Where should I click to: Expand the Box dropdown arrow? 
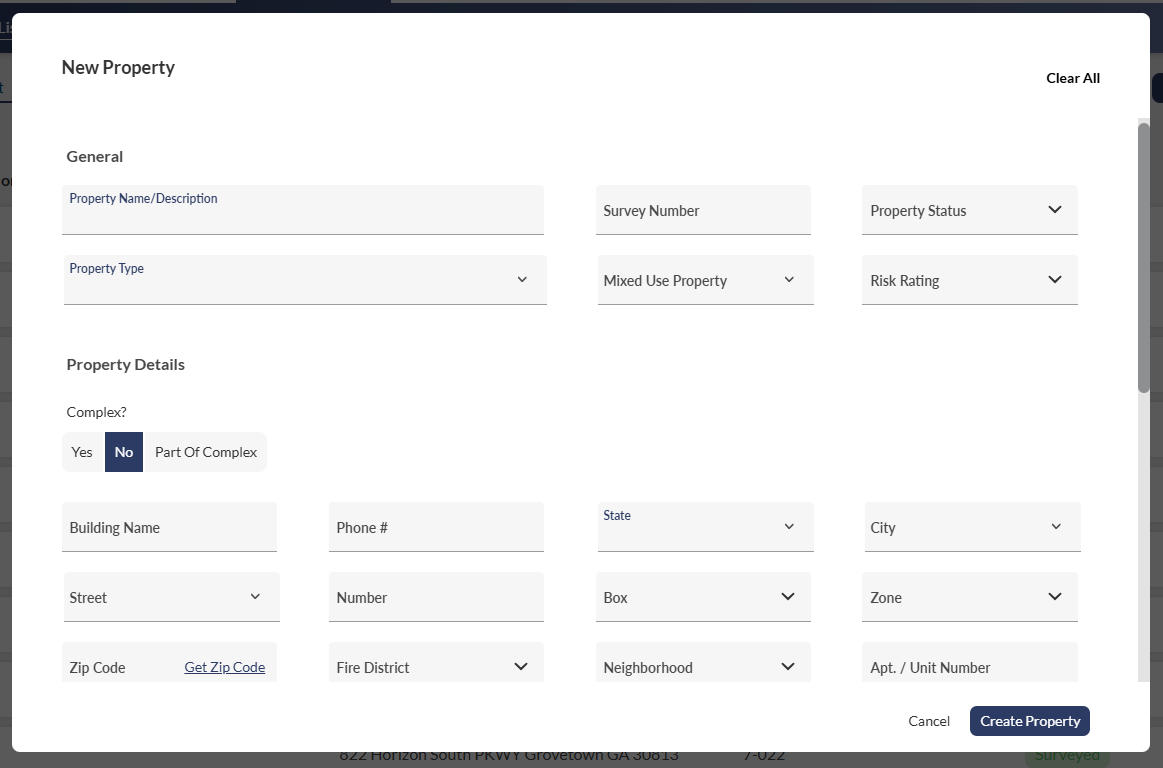(788, 597)
